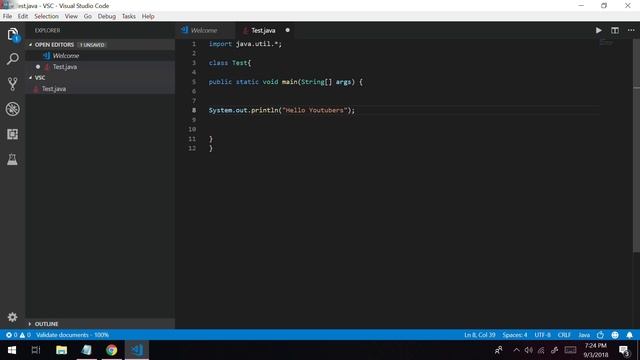
Task: Click the 1 UNSAVED badge
Action: tap(92, 45)
